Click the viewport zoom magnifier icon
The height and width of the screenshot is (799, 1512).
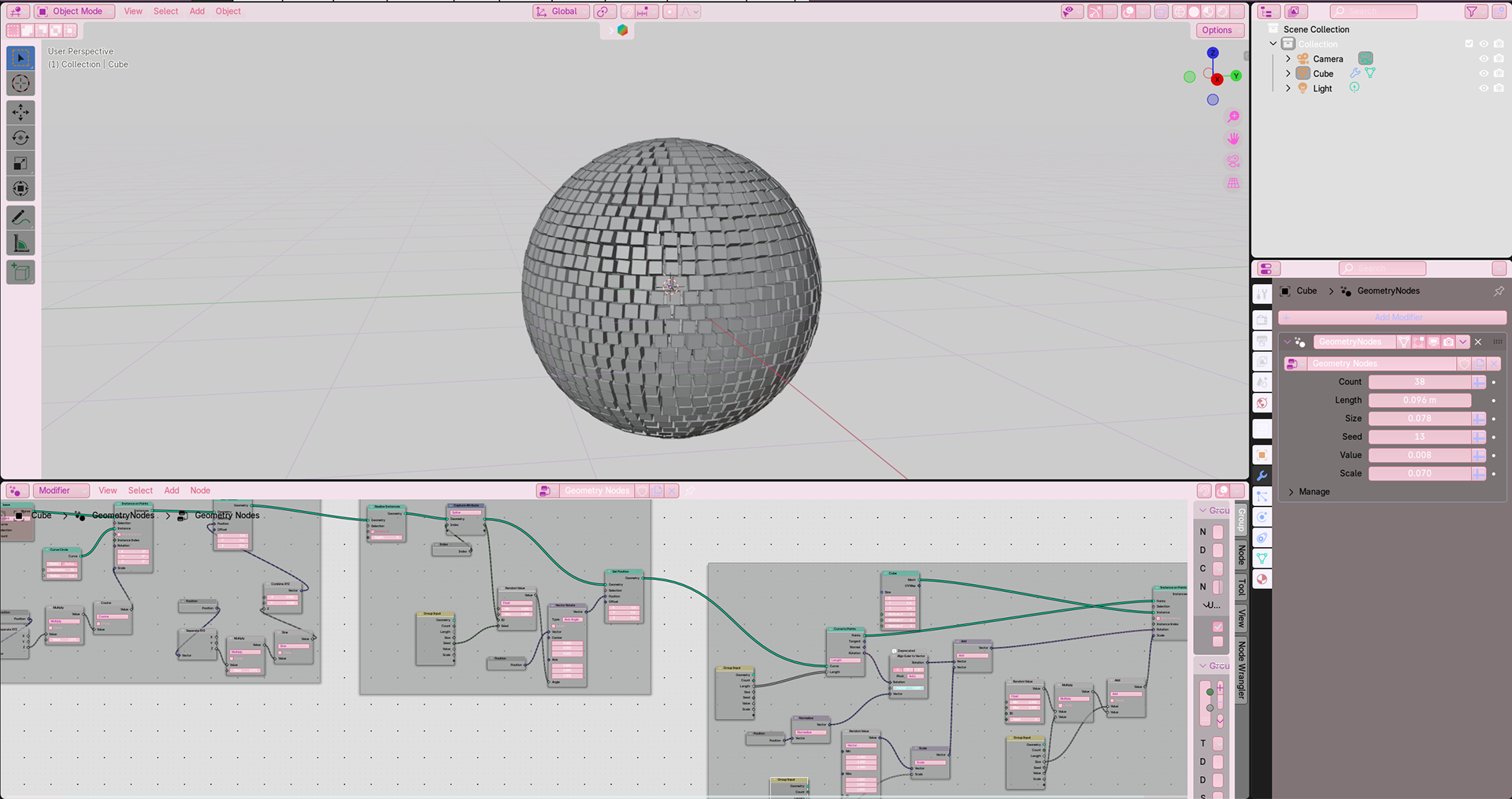coord(1233,117)
